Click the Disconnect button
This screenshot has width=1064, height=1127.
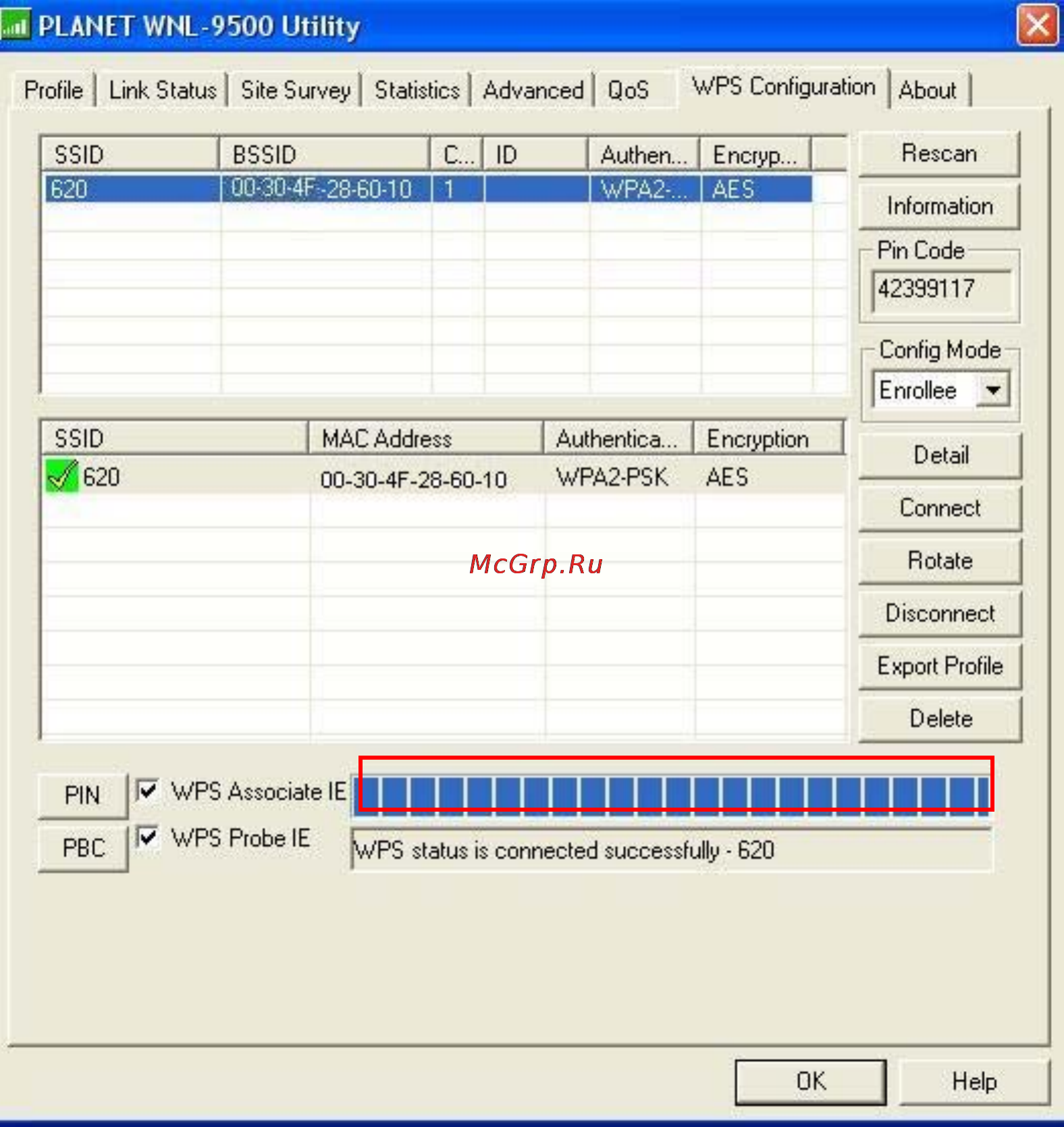pos(940,613)
